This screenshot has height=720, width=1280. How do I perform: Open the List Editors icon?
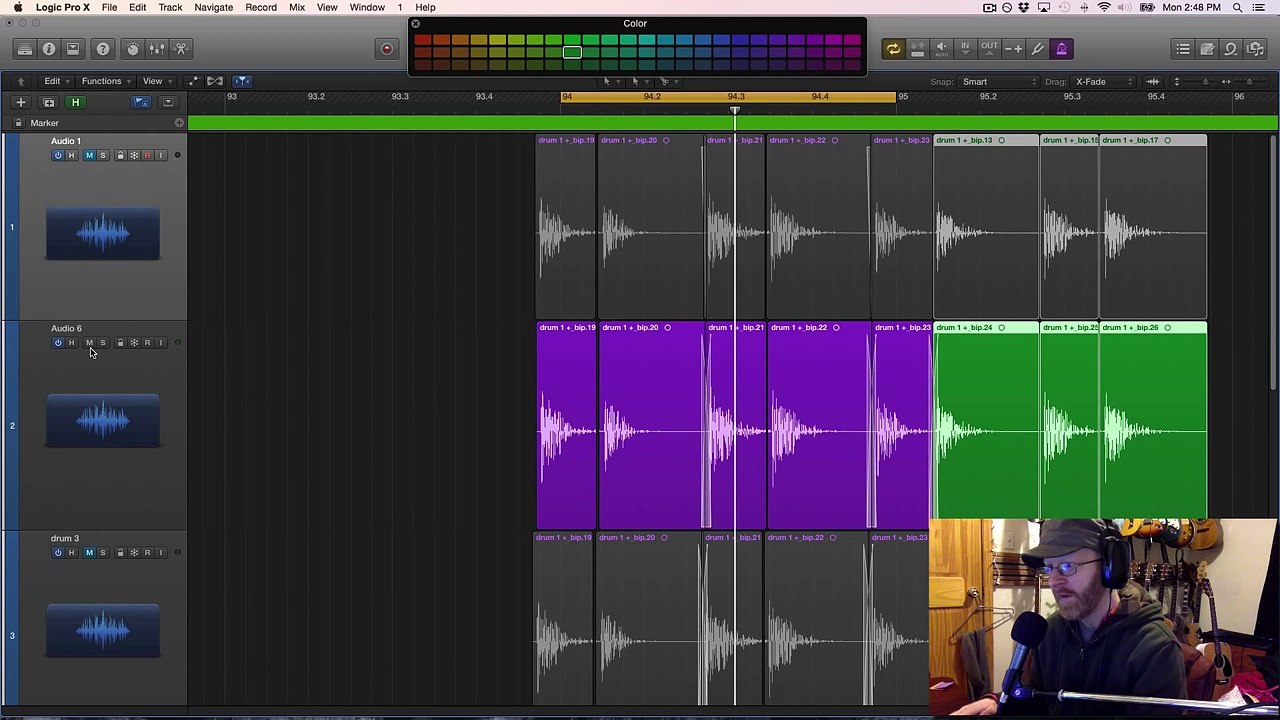click(1183, 48)
